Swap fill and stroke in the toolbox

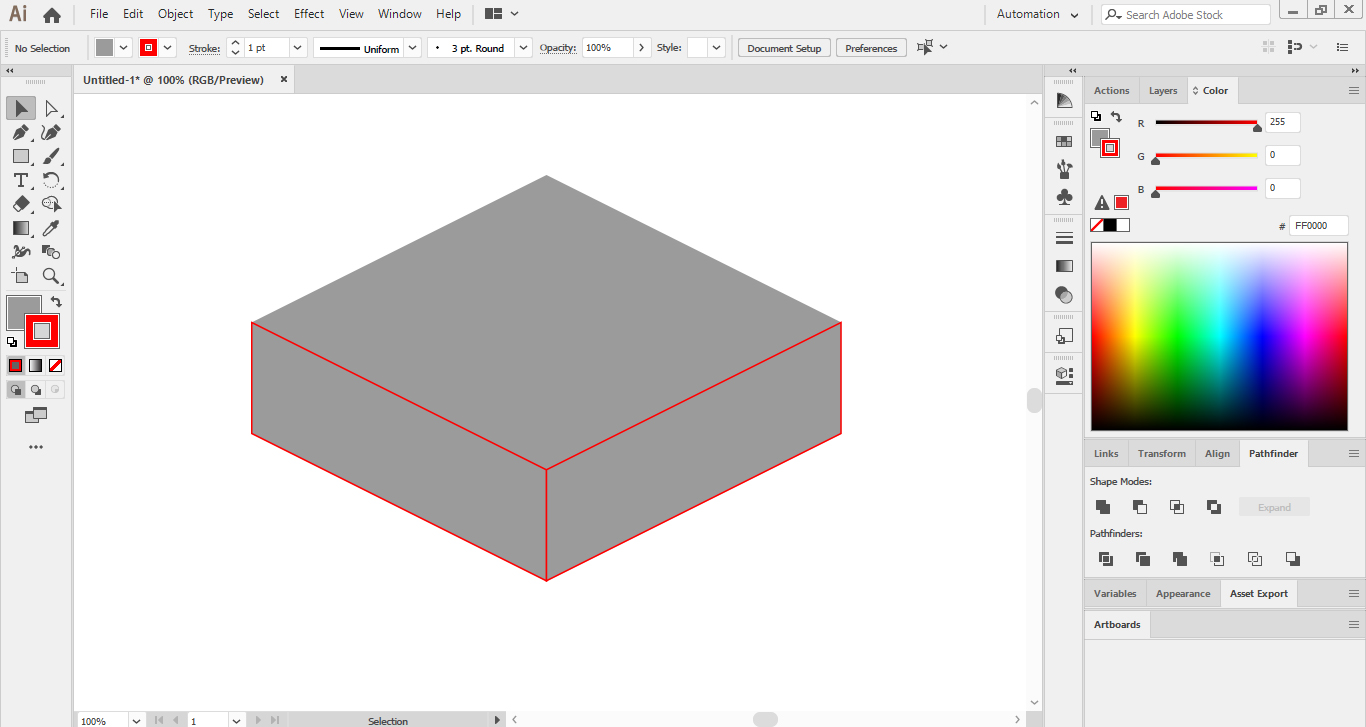(x=57, y=301)
